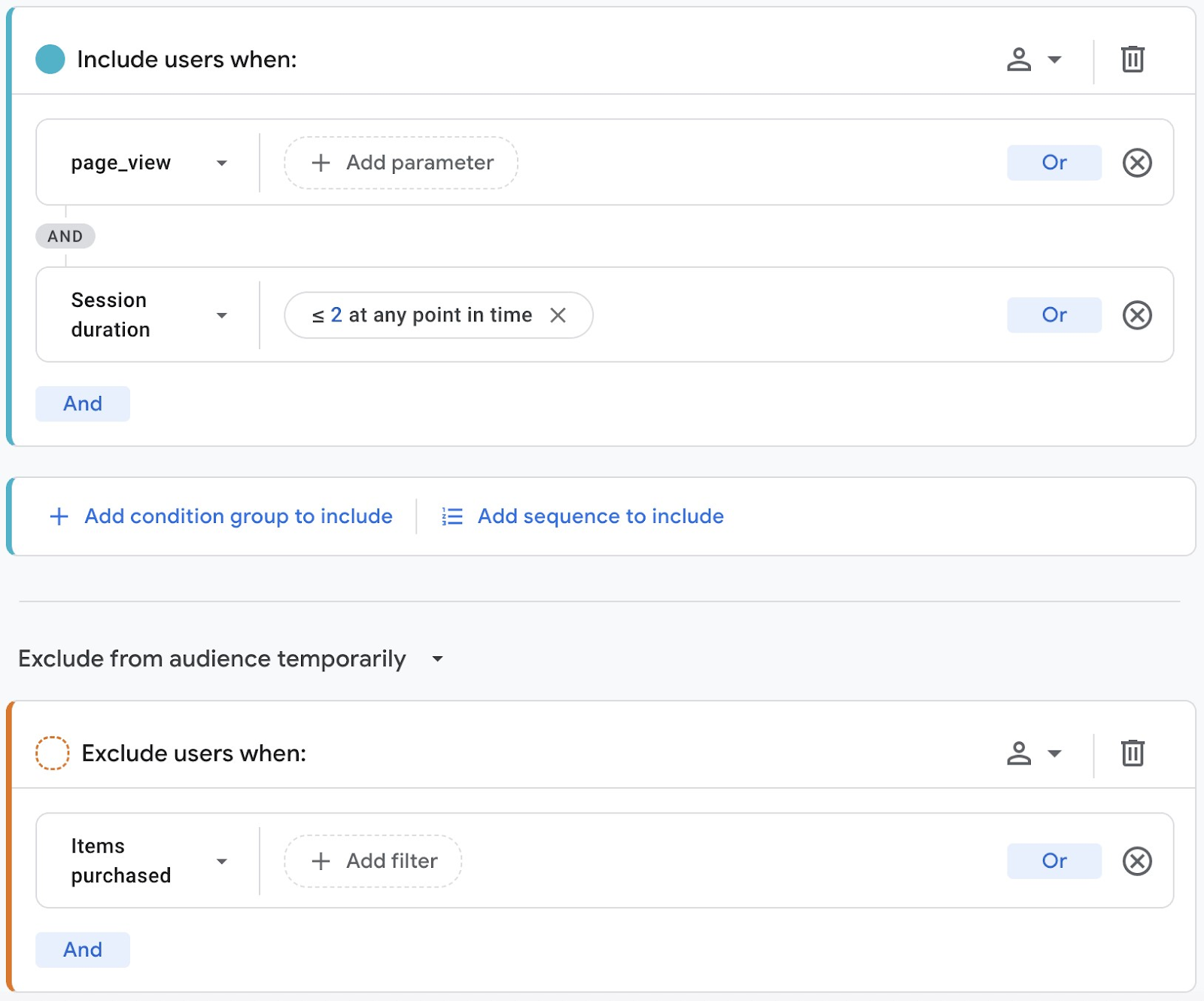Open the Items purchased dropdown

221,861
